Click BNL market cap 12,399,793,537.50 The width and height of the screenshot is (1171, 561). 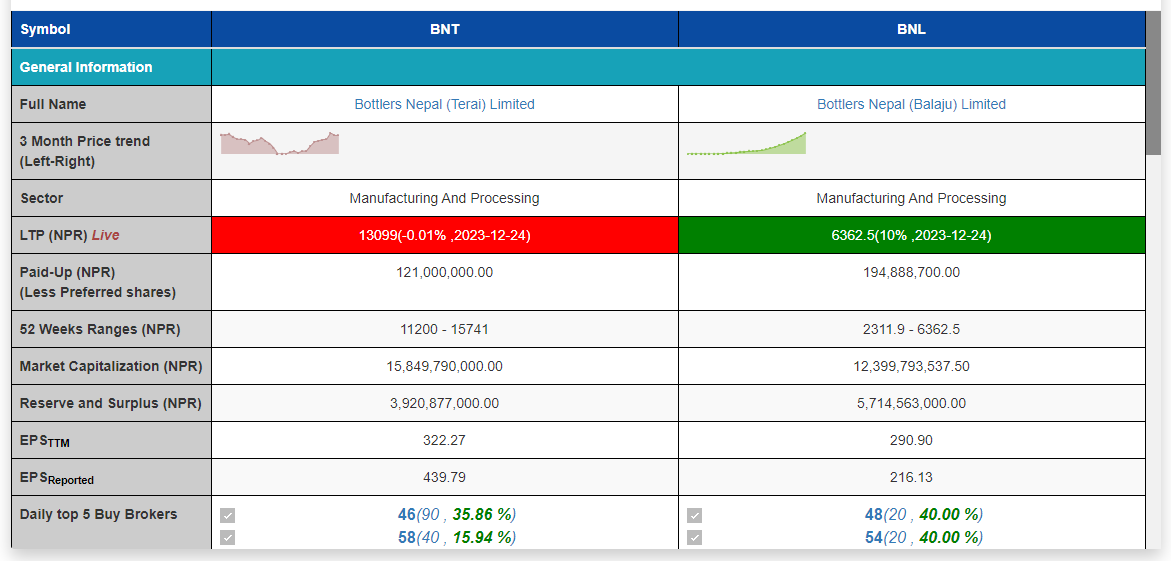tap(911, 366)
